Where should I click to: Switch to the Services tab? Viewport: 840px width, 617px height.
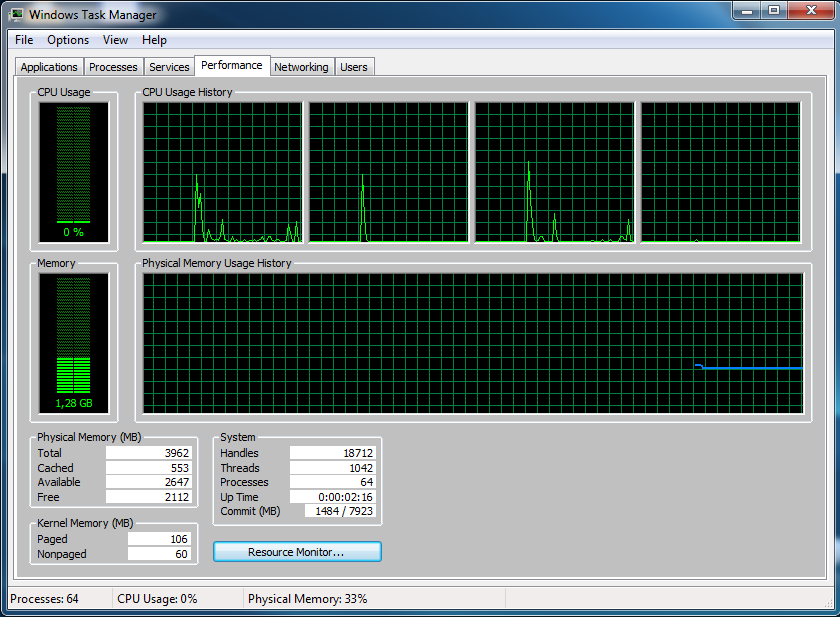point(169,67)
